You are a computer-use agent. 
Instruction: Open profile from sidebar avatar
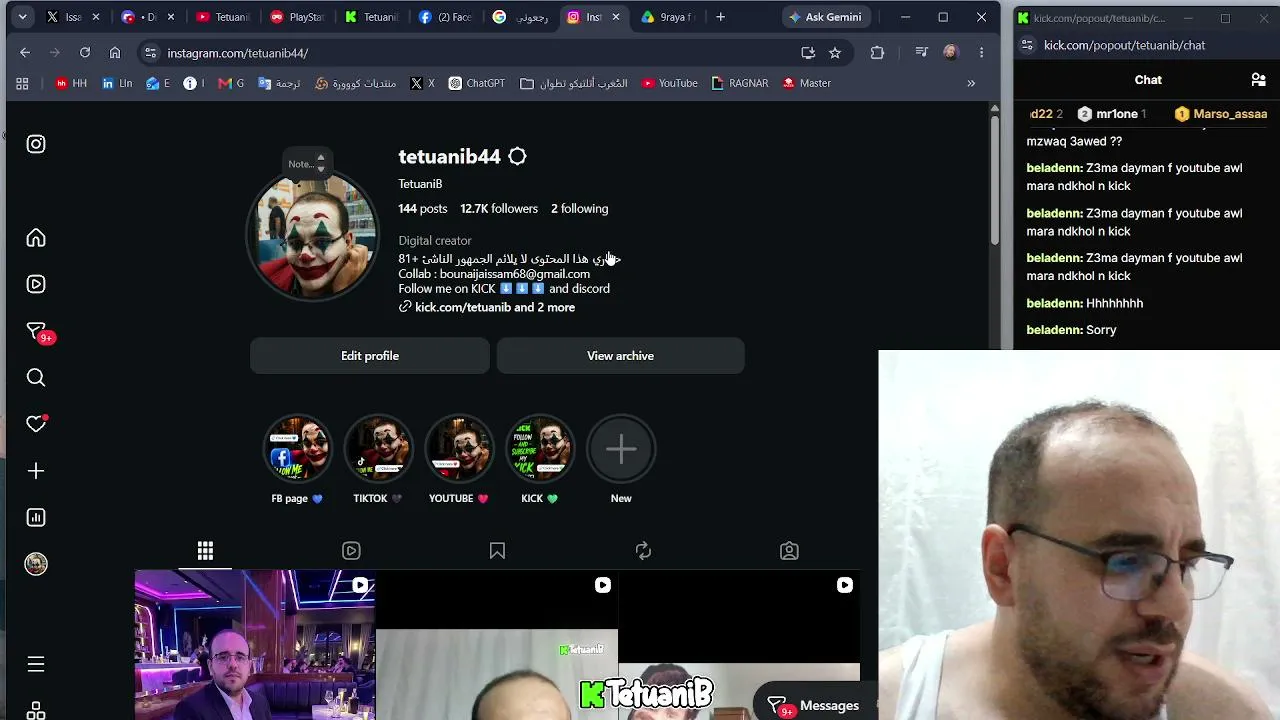[36, 564]
